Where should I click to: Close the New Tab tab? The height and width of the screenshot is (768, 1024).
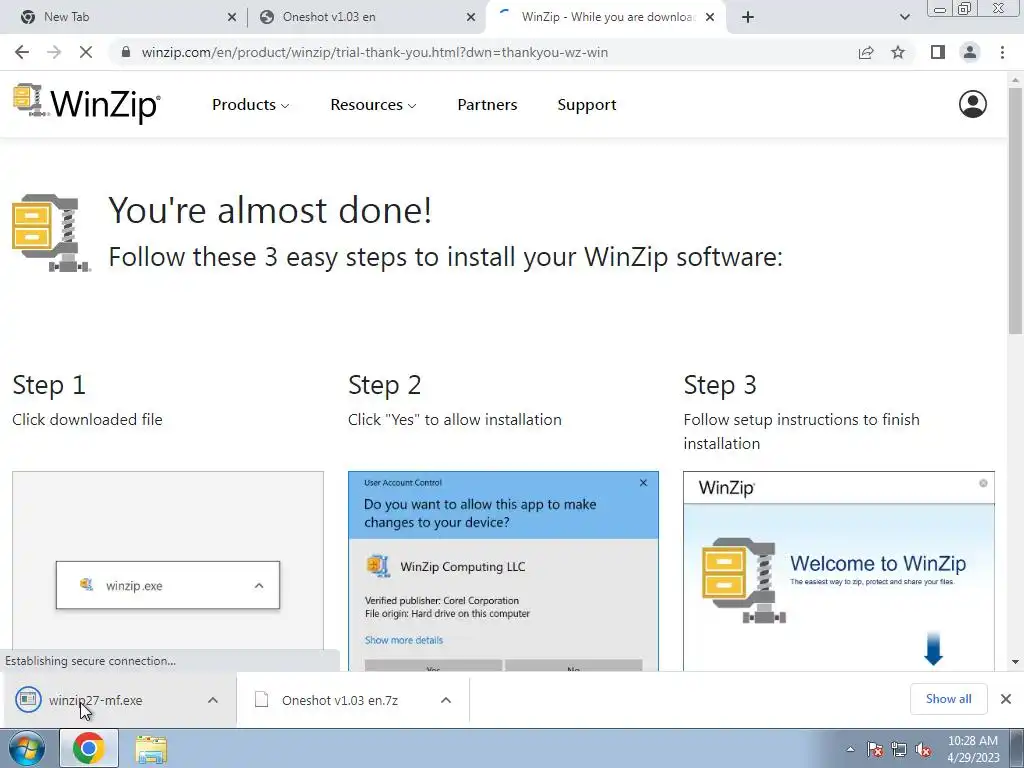tap(231, 17)
